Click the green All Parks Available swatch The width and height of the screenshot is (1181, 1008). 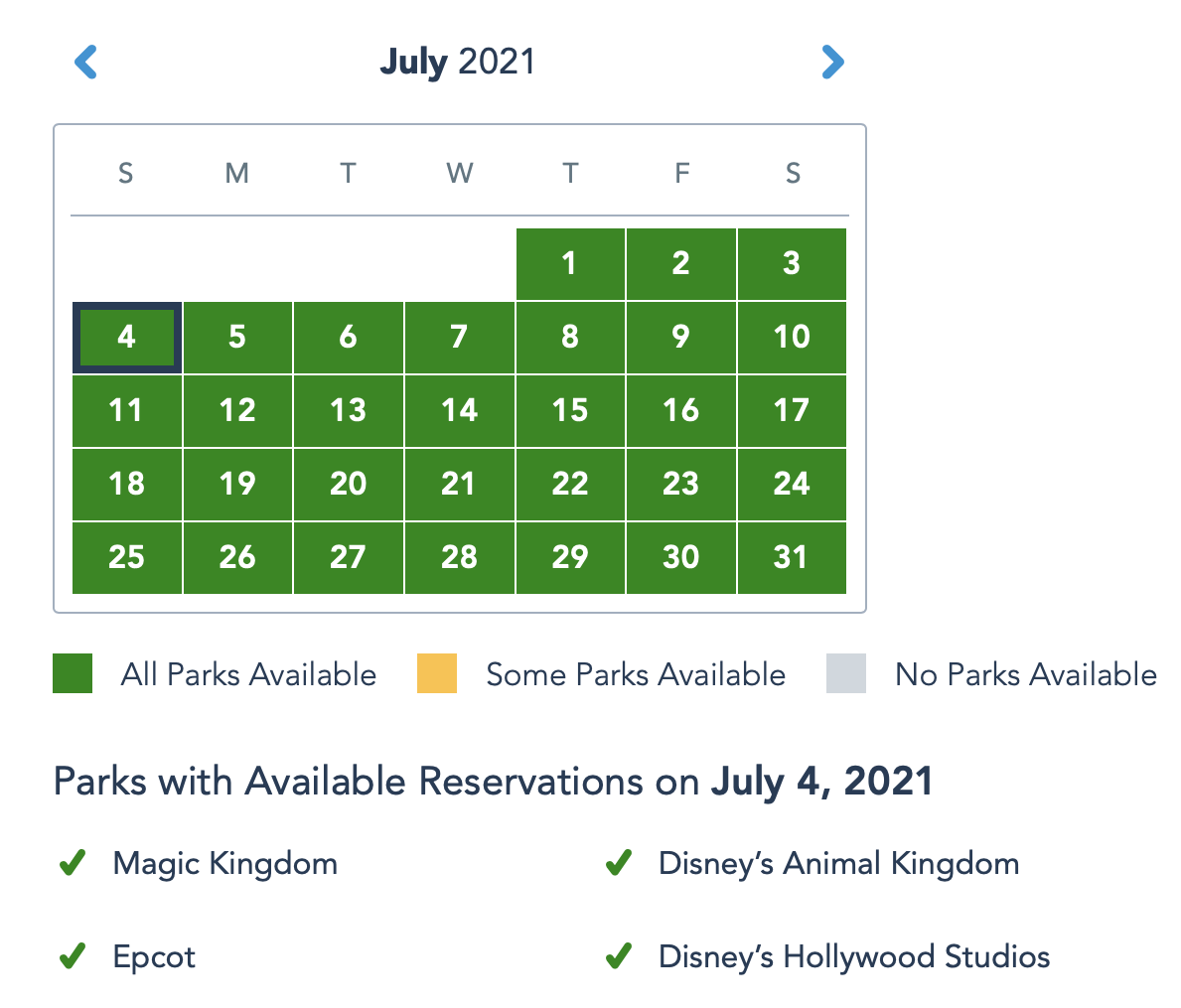tap(73, 673)
